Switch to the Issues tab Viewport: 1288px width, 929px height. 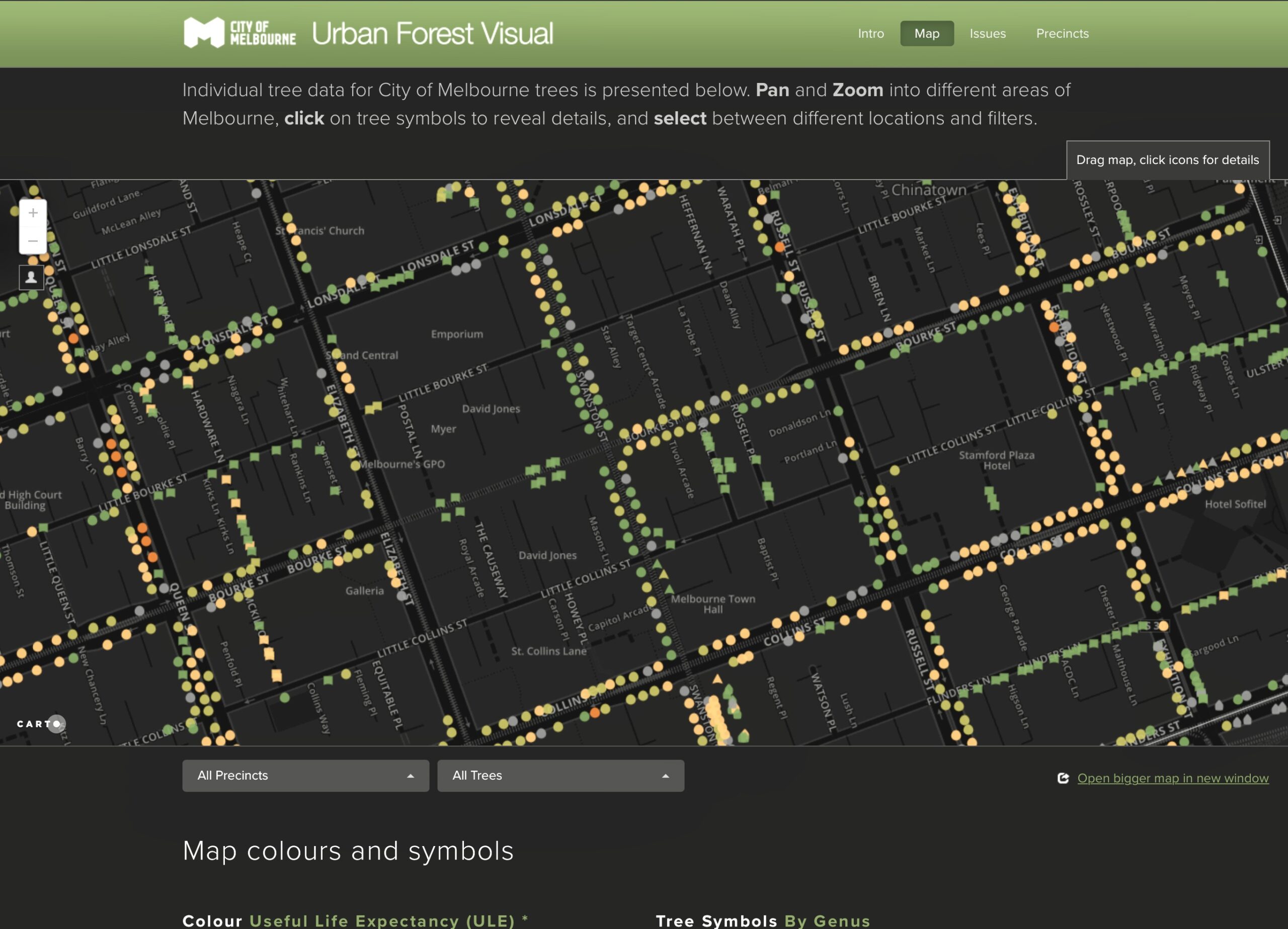pos(988,34)
